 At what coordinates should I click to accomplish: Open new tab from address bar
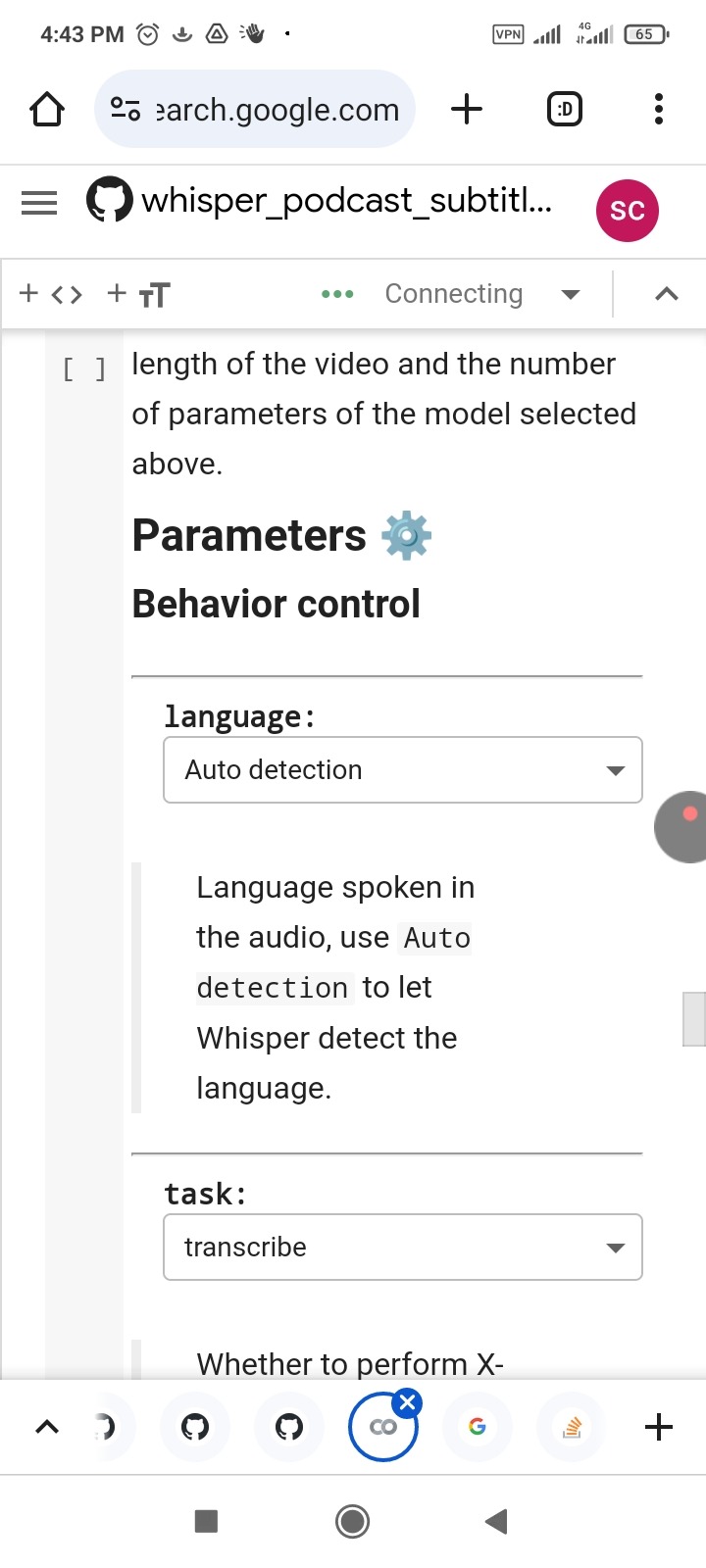click(x=467, y=109)
